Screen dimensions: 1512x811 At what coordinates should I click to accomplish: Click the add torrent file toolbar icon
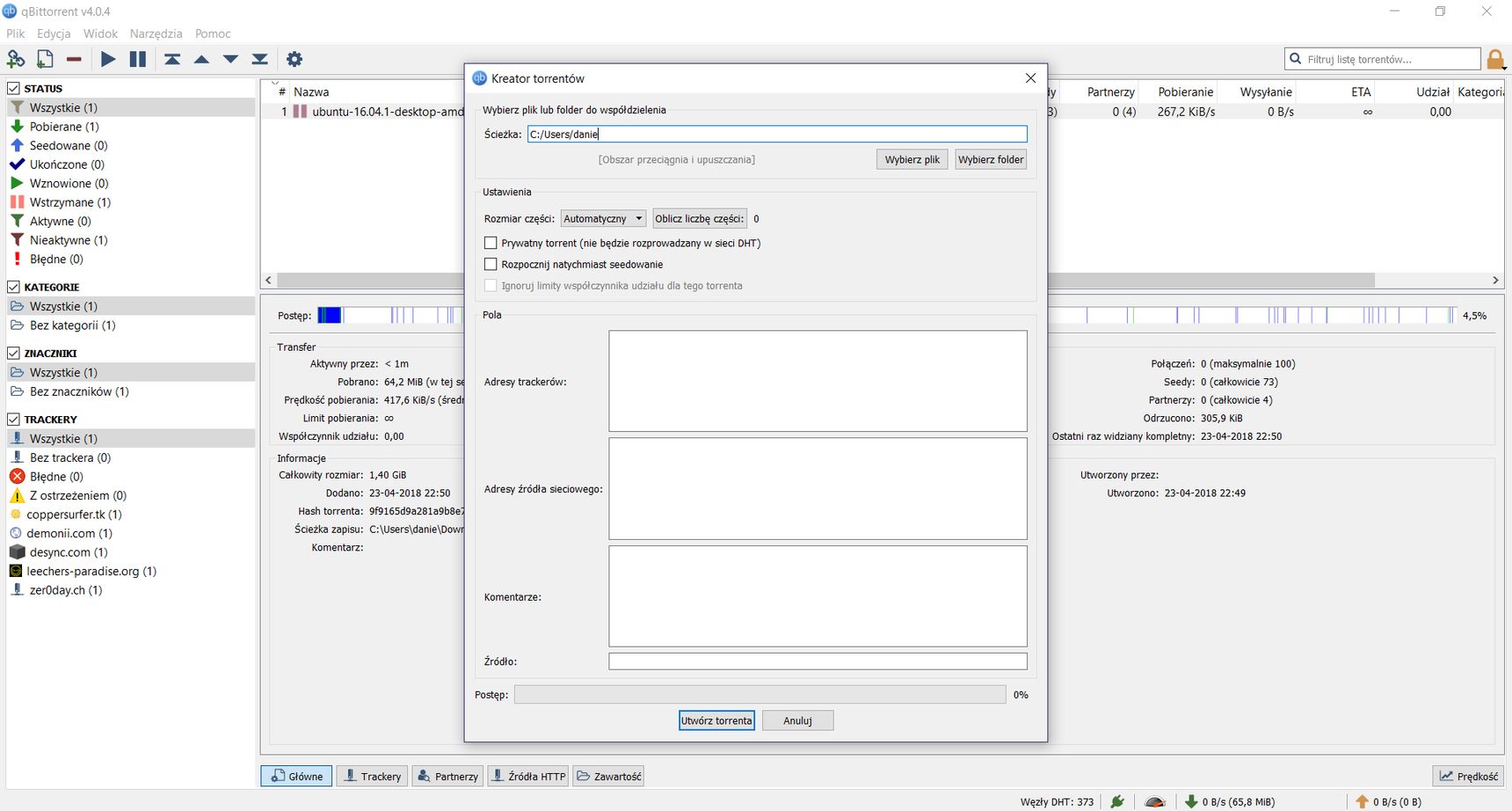coord(45,59)
